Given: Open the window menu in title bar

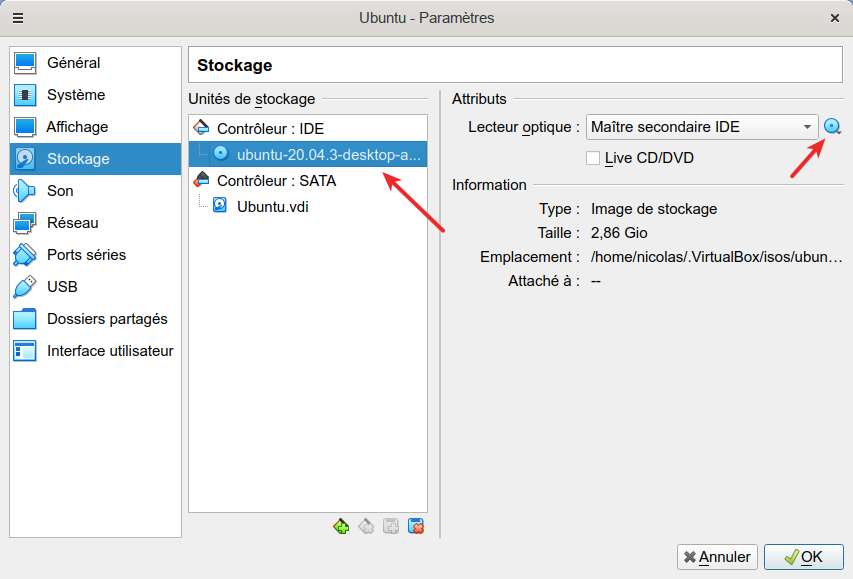Looking at the screenshot, I should point(18,18).
